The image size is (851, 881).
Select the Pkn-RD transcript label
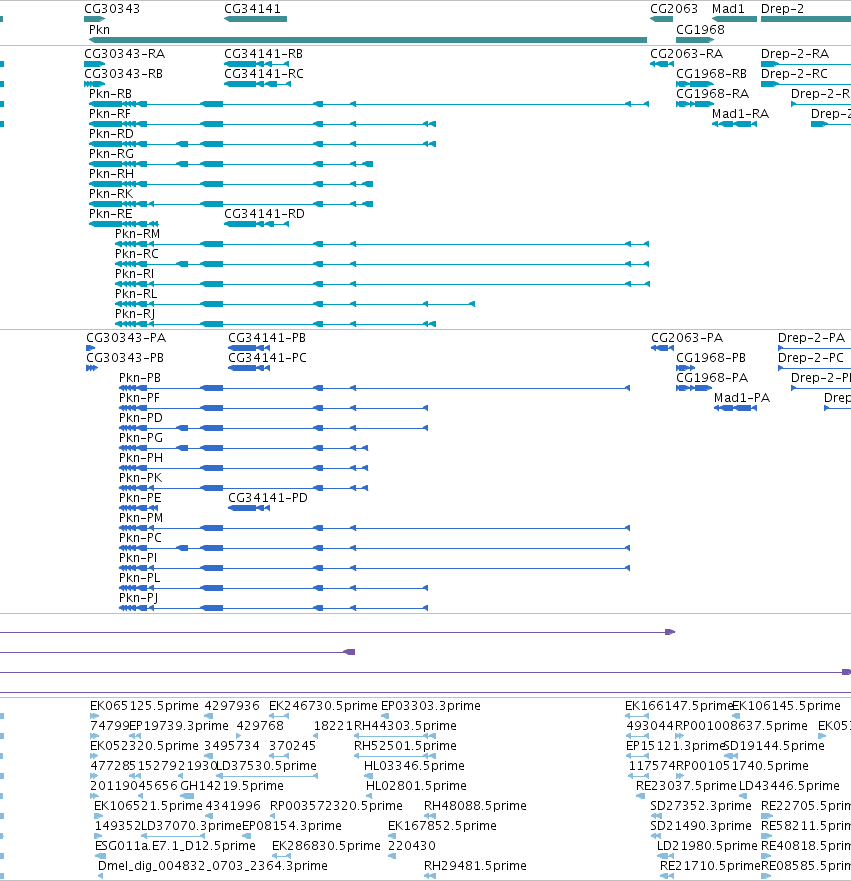(111, 134)
